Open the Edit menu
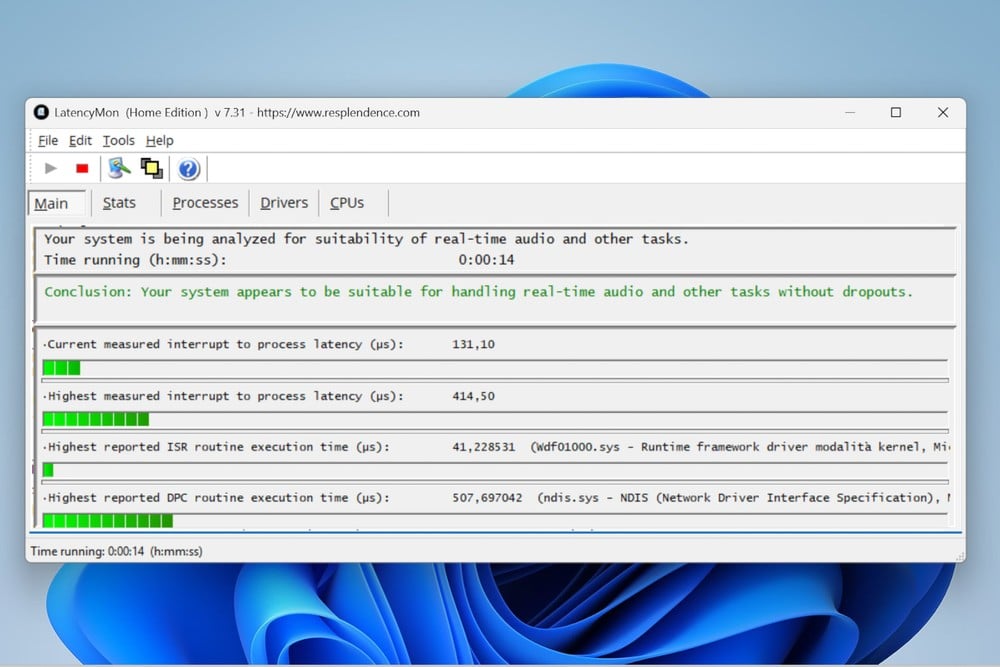 click(x=80, y=140)
